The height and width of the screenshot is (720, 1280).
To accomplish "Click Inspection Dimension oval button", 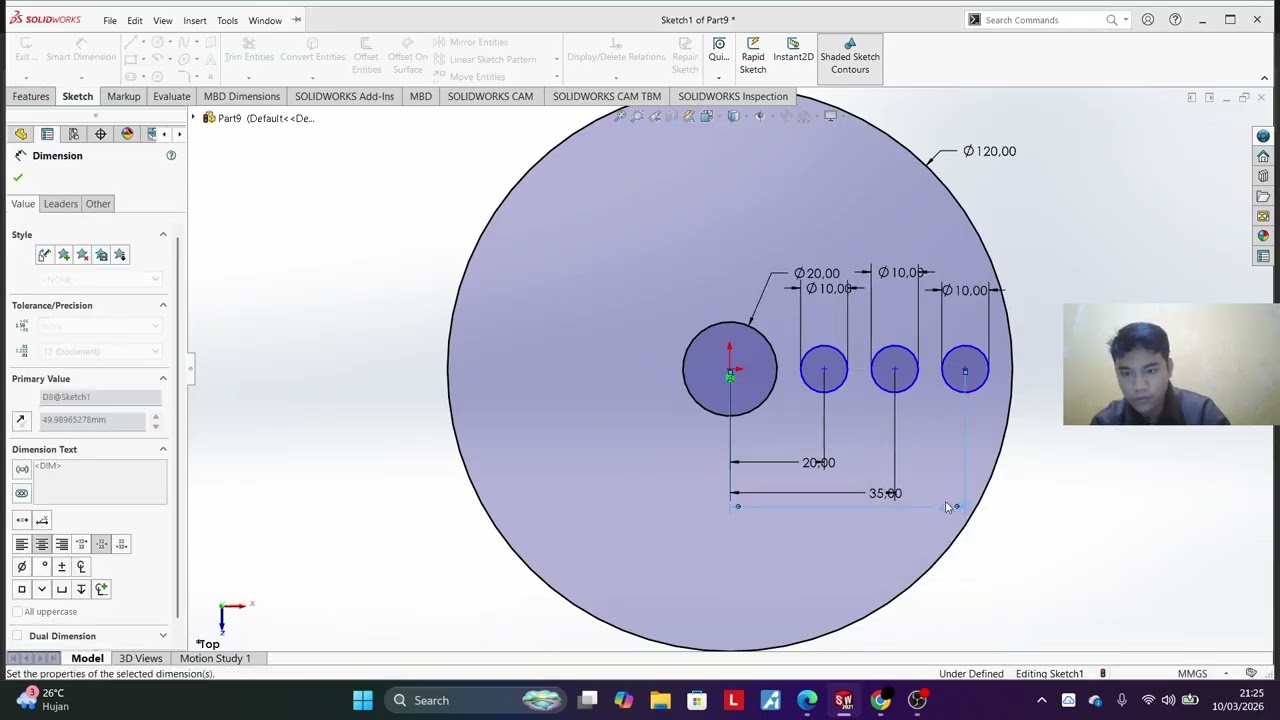I will (x=22, y=493).
